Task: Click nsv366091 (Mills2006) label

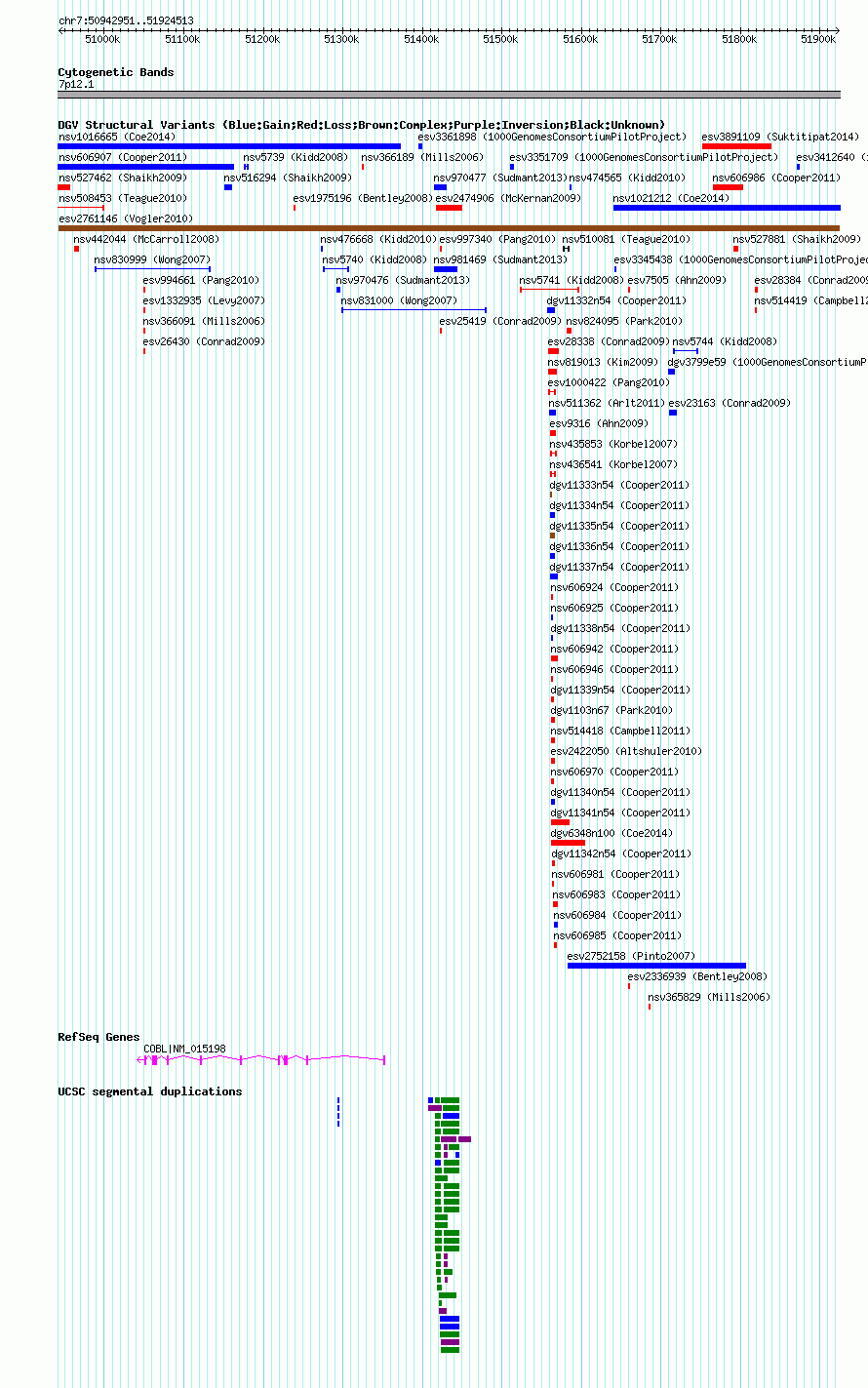Action: pos(204,321)
